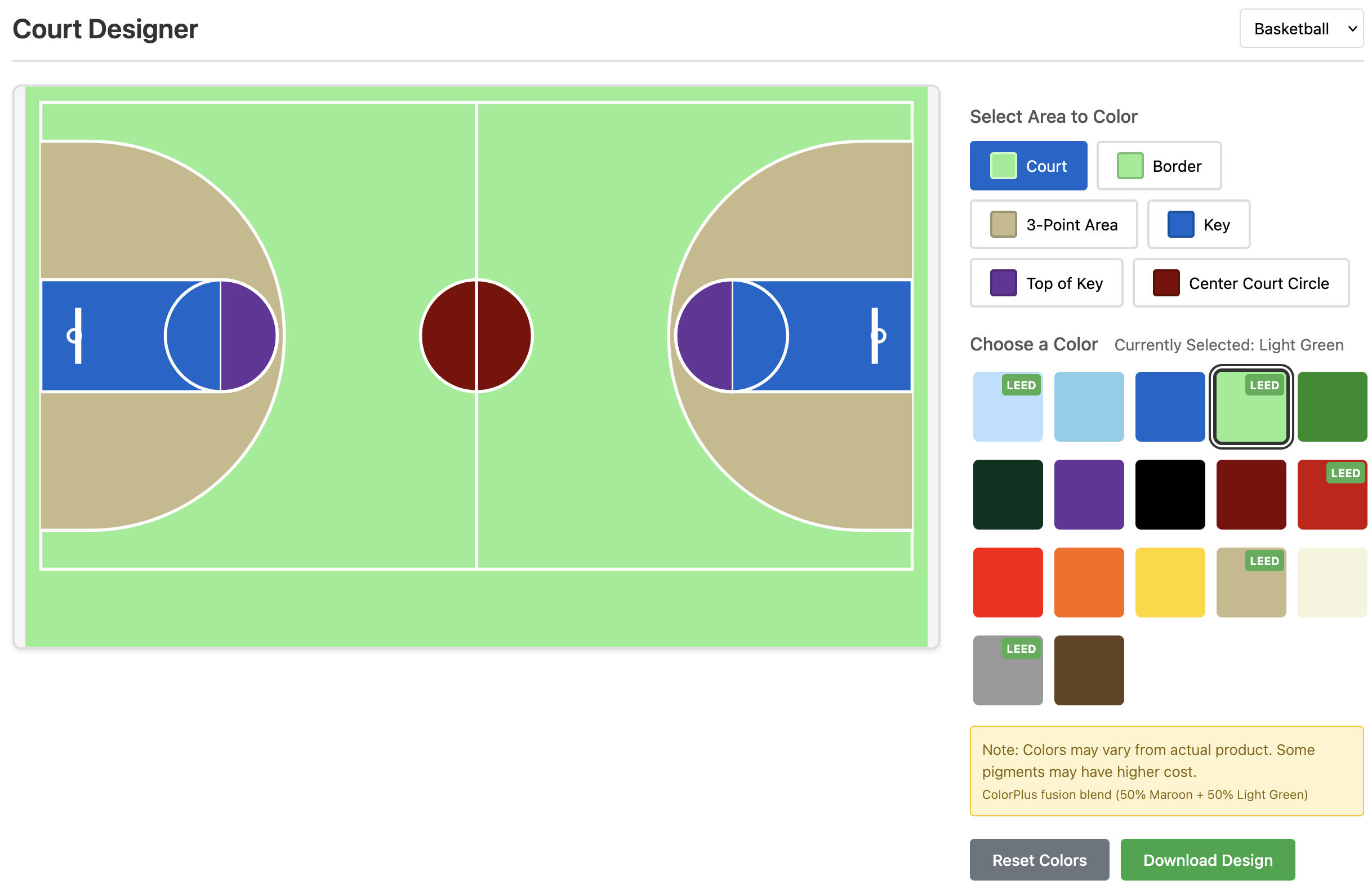Open the Basketball sport dropdown
Screen dimensions: 1372x889
[1300, 28]
